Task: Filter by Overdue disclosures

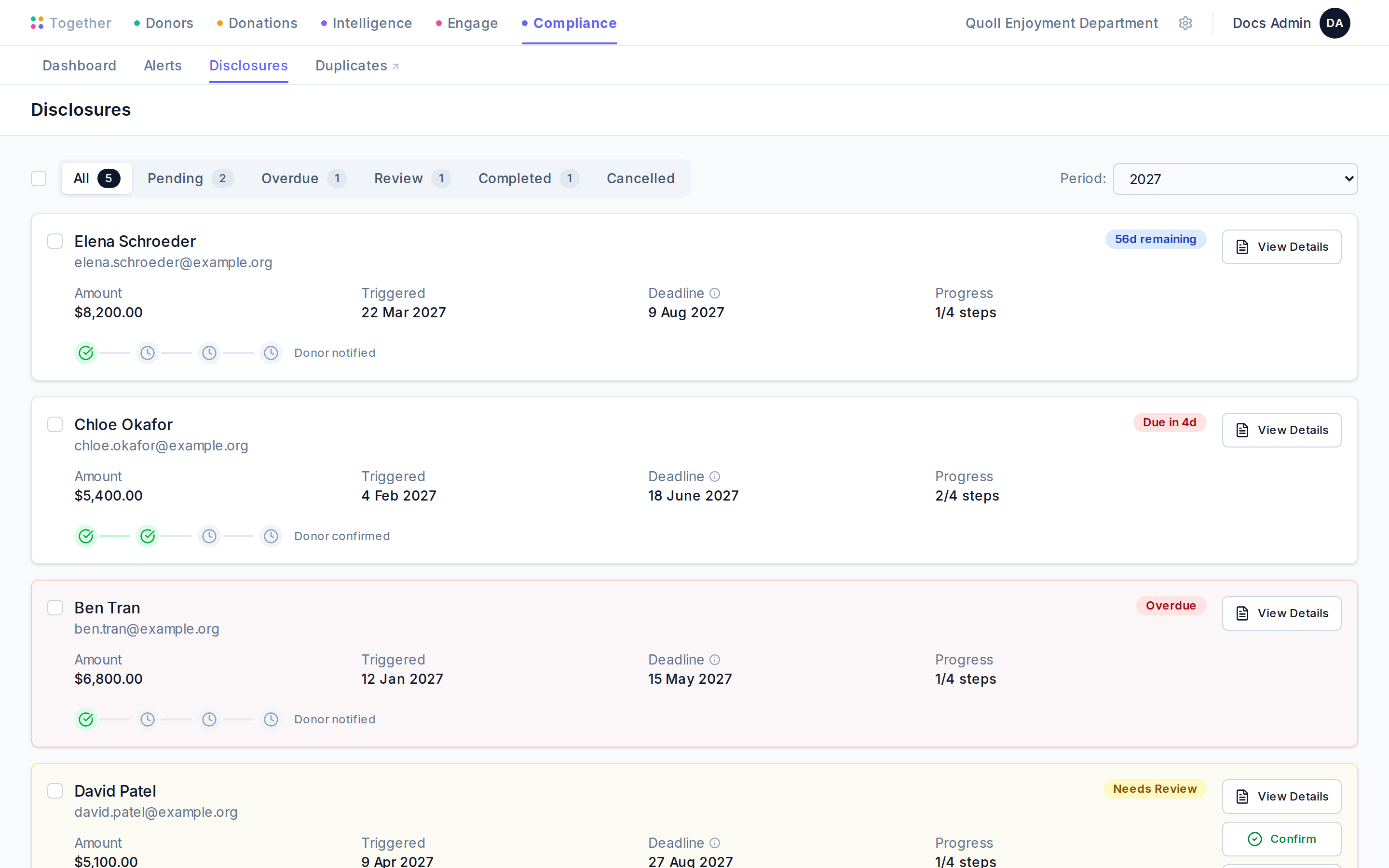Action: point(304,178)
